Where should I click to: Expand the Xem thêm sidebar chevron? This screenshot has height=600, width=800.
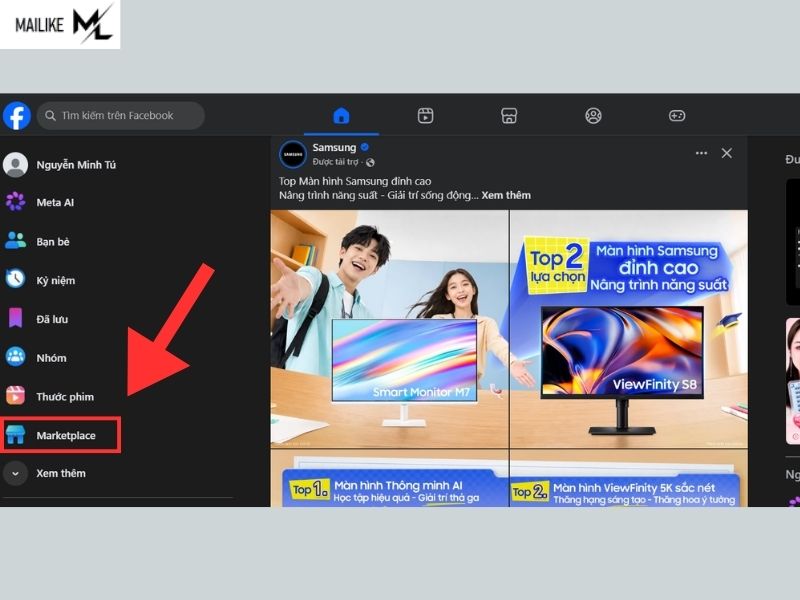(15, 473)
